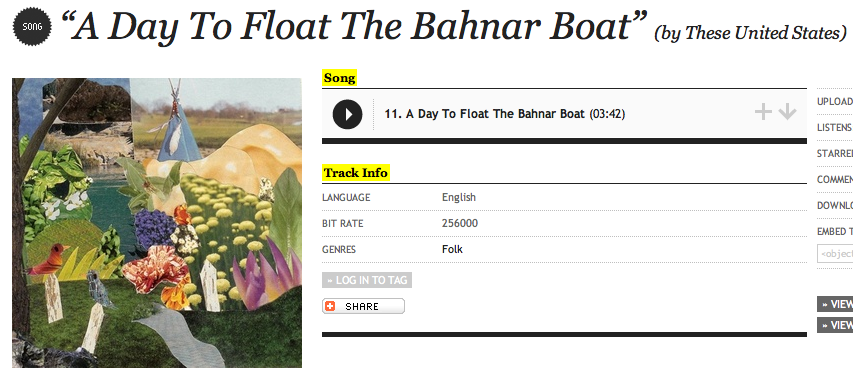Viewport: 853px width, 373px height.
Task: Click the plus icon to add track
Action: (763, 113)
